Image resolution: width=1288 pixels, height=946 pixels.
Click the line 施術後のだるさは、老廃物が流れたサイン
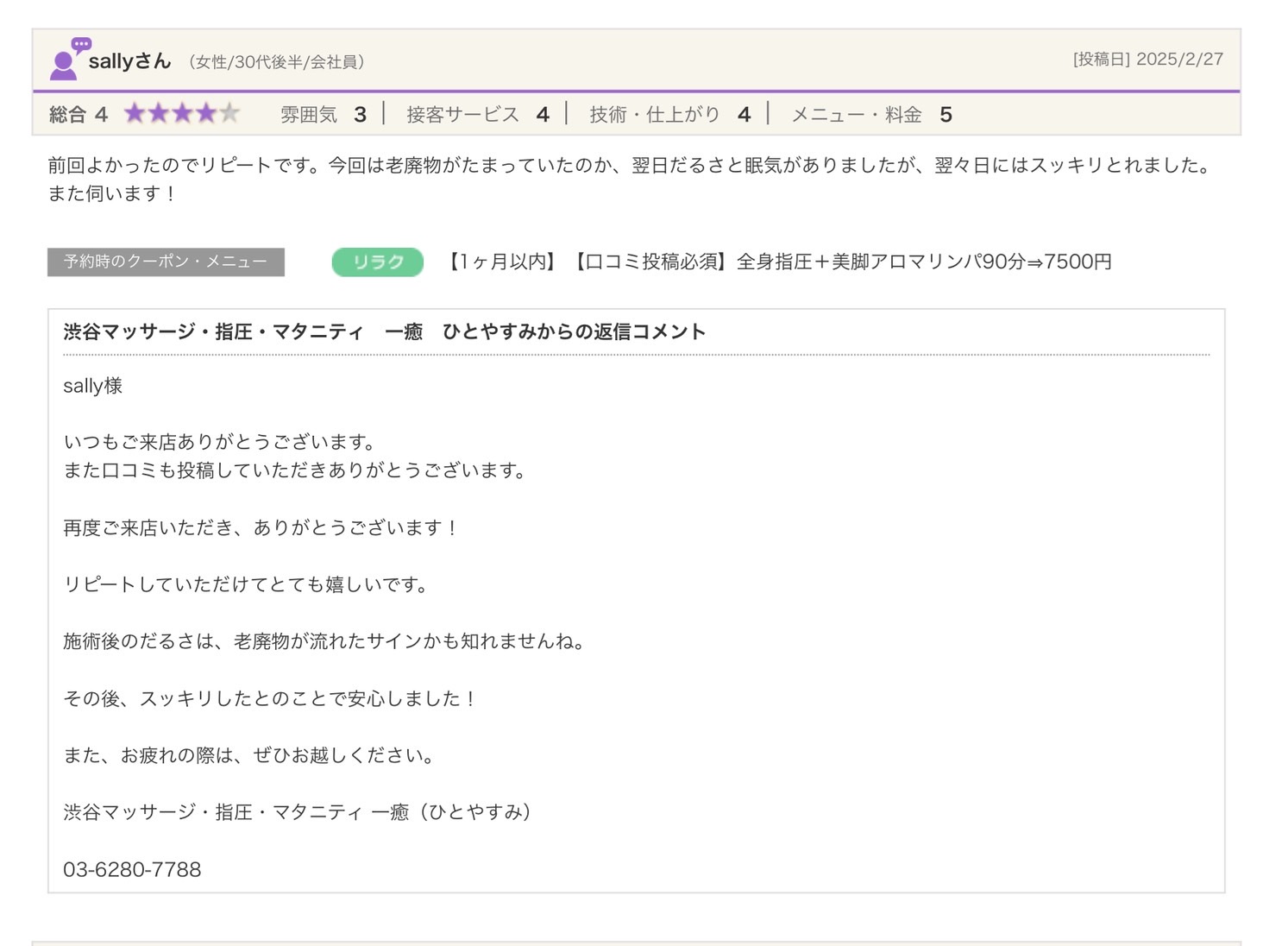(x=325, y=641)
